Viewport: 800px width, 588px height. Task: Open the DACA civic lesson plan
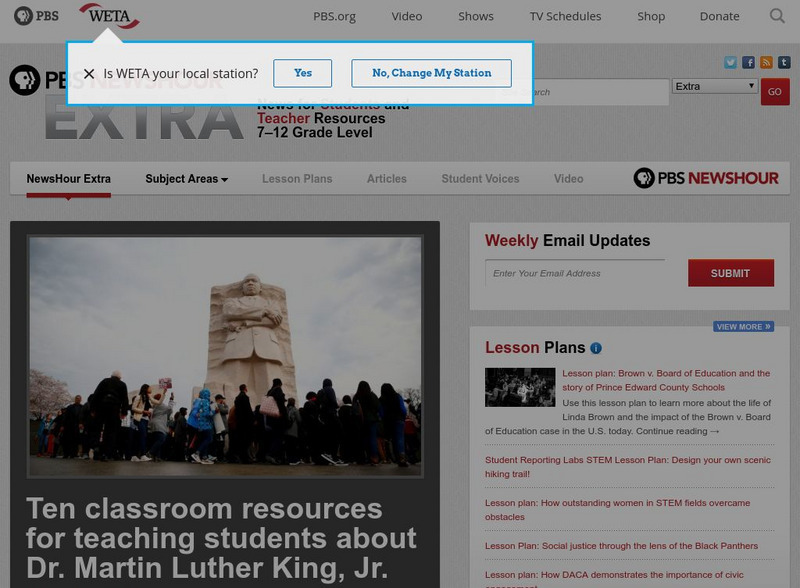pyautogui.click(x=614, y=578)
